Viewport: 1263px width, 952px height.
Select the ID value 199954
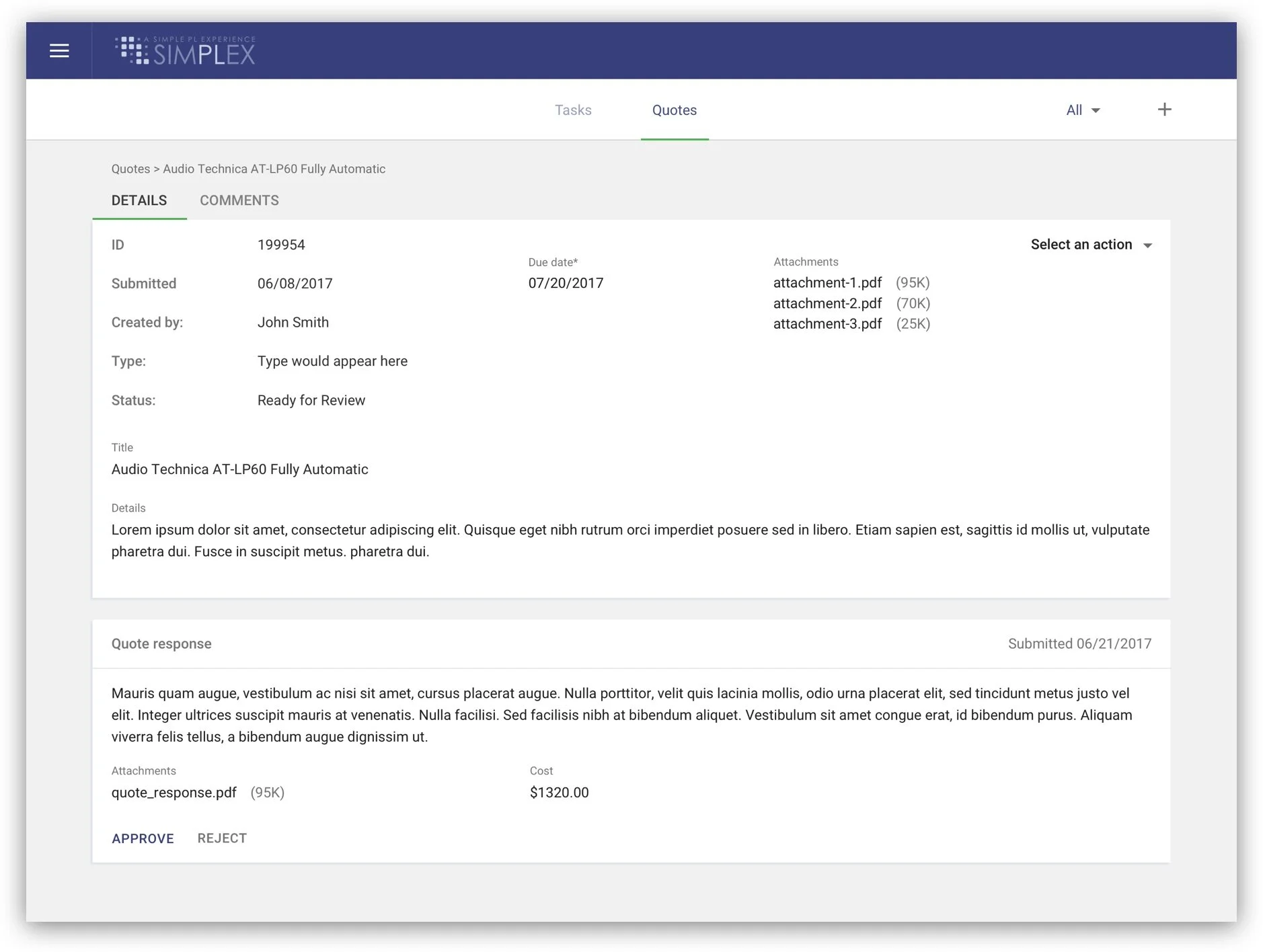click(x=281, y=245)
